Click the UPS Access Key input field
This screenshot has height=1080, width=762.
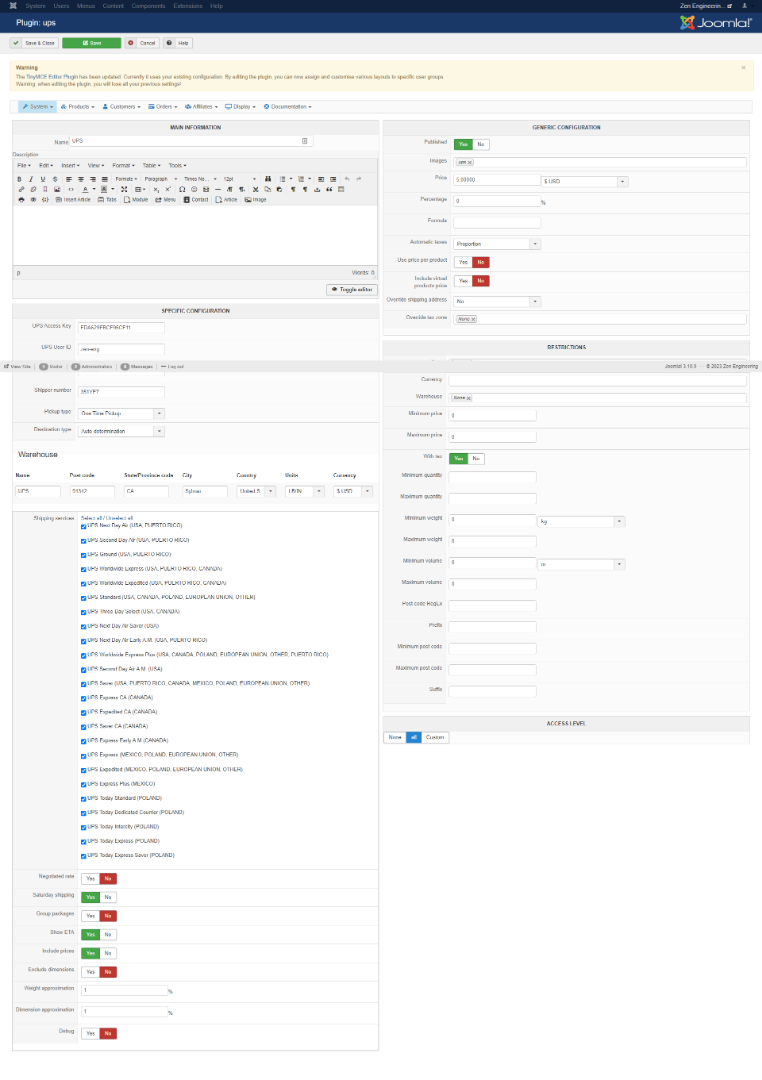coord(121,328)
